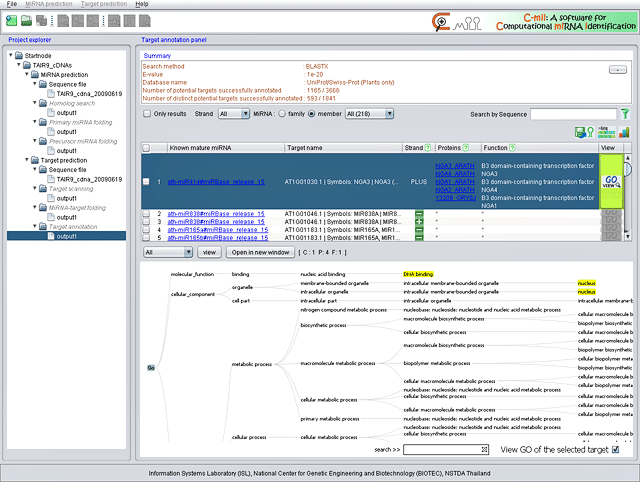Click the save hairpin result icon
This screenshot has height=482, width=640.
tap(584, 132)
